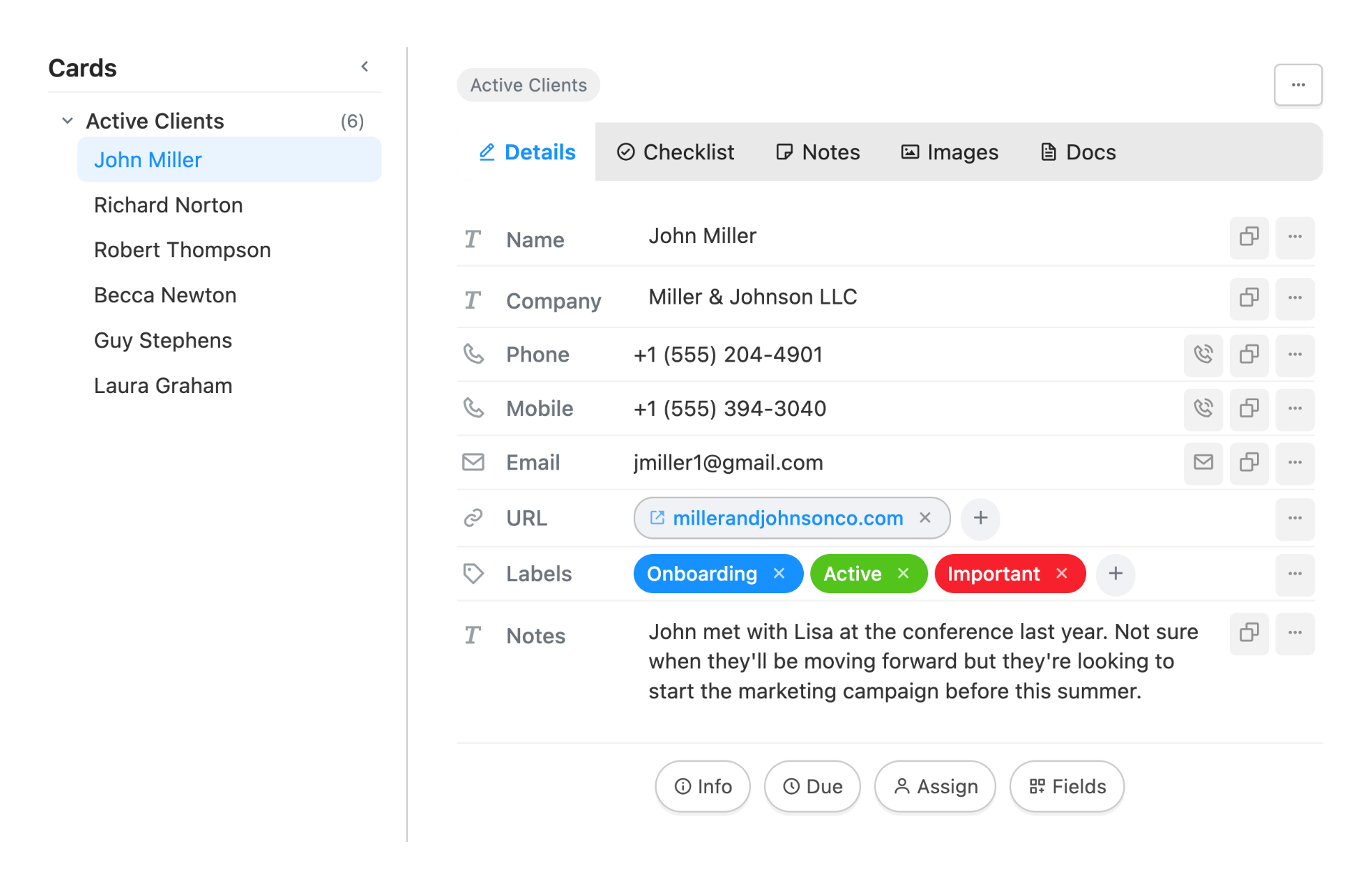Click the call icon for Mobile number
The height and width of the screenshot is (869, 1372).
tap(1203, 409)
